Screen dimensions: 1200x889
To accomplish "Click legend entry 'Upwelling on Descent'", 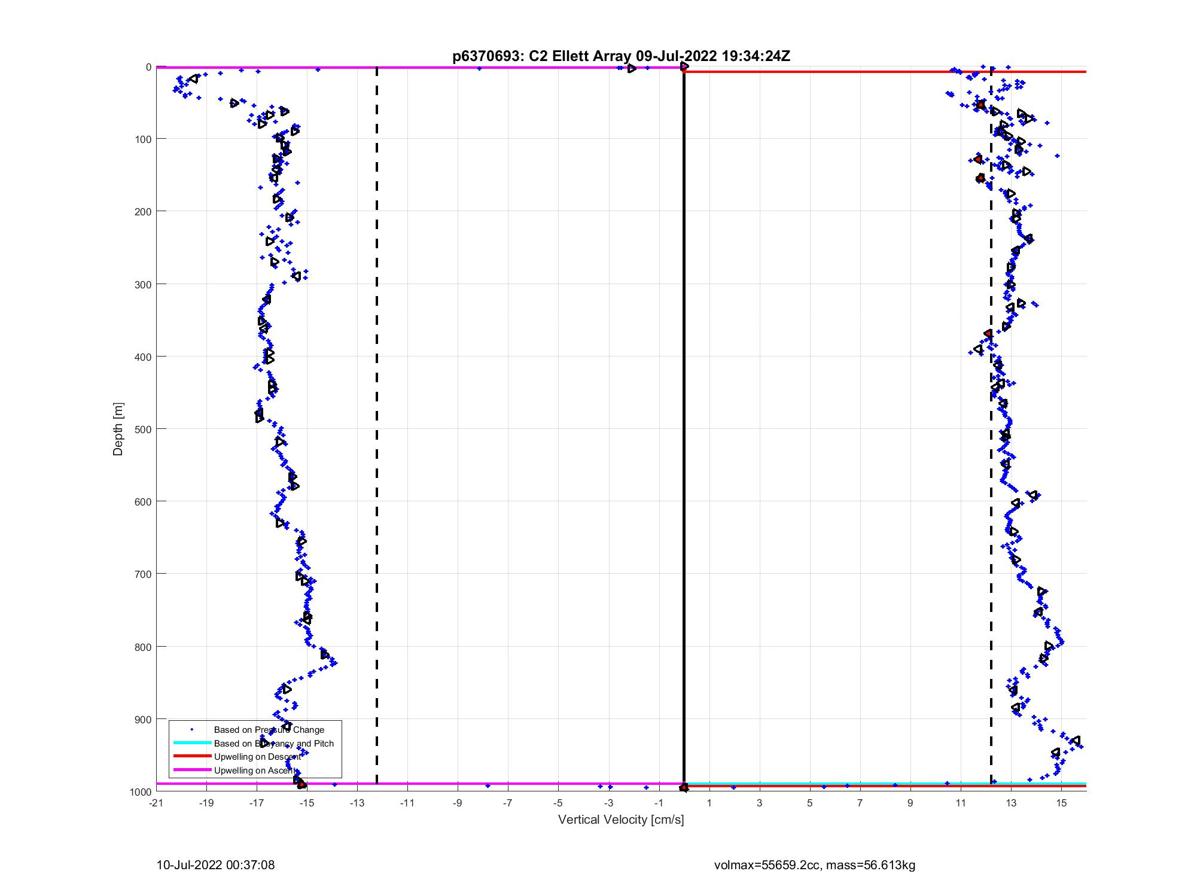I will (x=259, y=756).
